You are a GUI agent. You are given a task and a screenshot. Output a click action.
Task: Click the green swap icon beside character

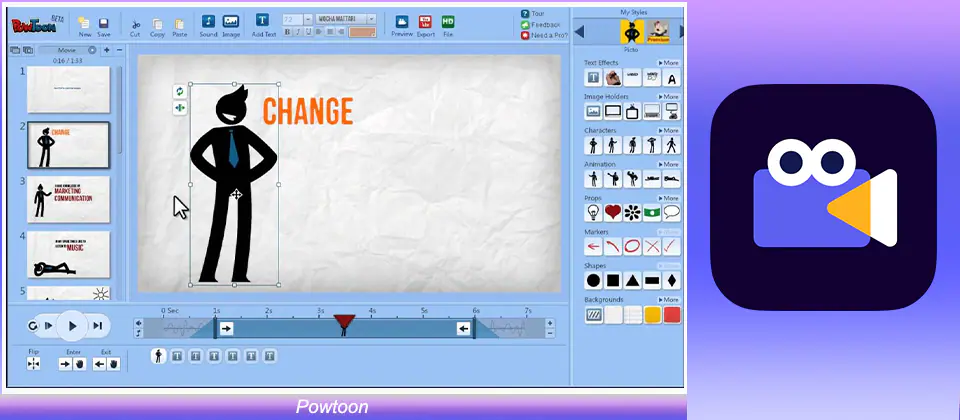pyautogui.click(x=179, y=108)
